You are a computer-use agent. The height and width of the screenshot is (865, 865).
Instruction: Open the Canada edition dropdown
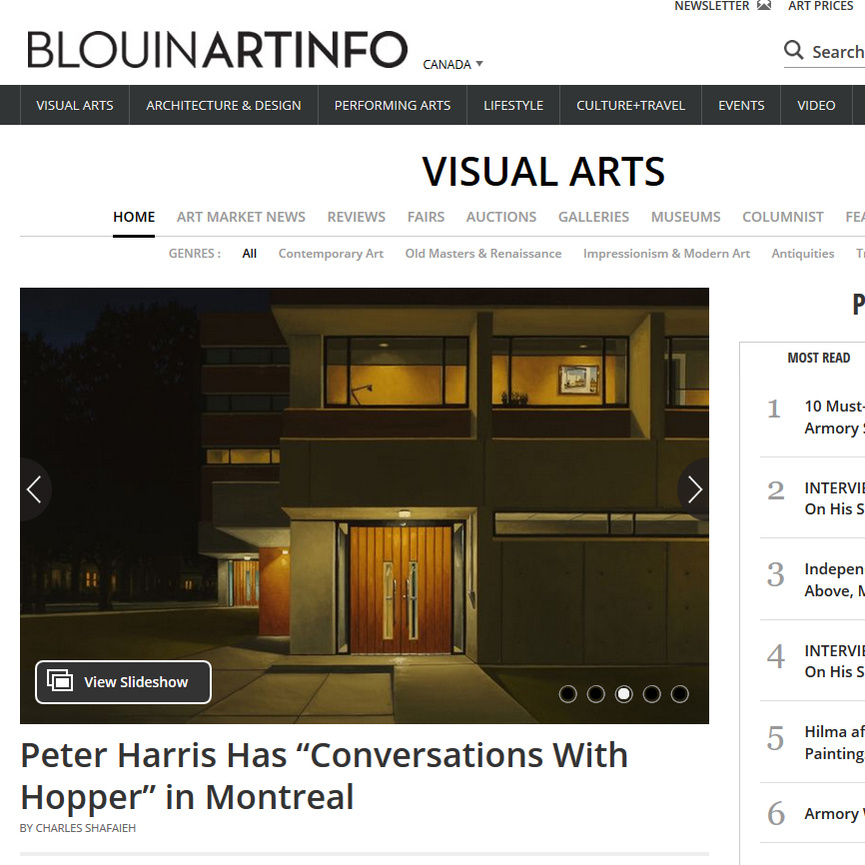pyautogui.click(x=453, y=65)
